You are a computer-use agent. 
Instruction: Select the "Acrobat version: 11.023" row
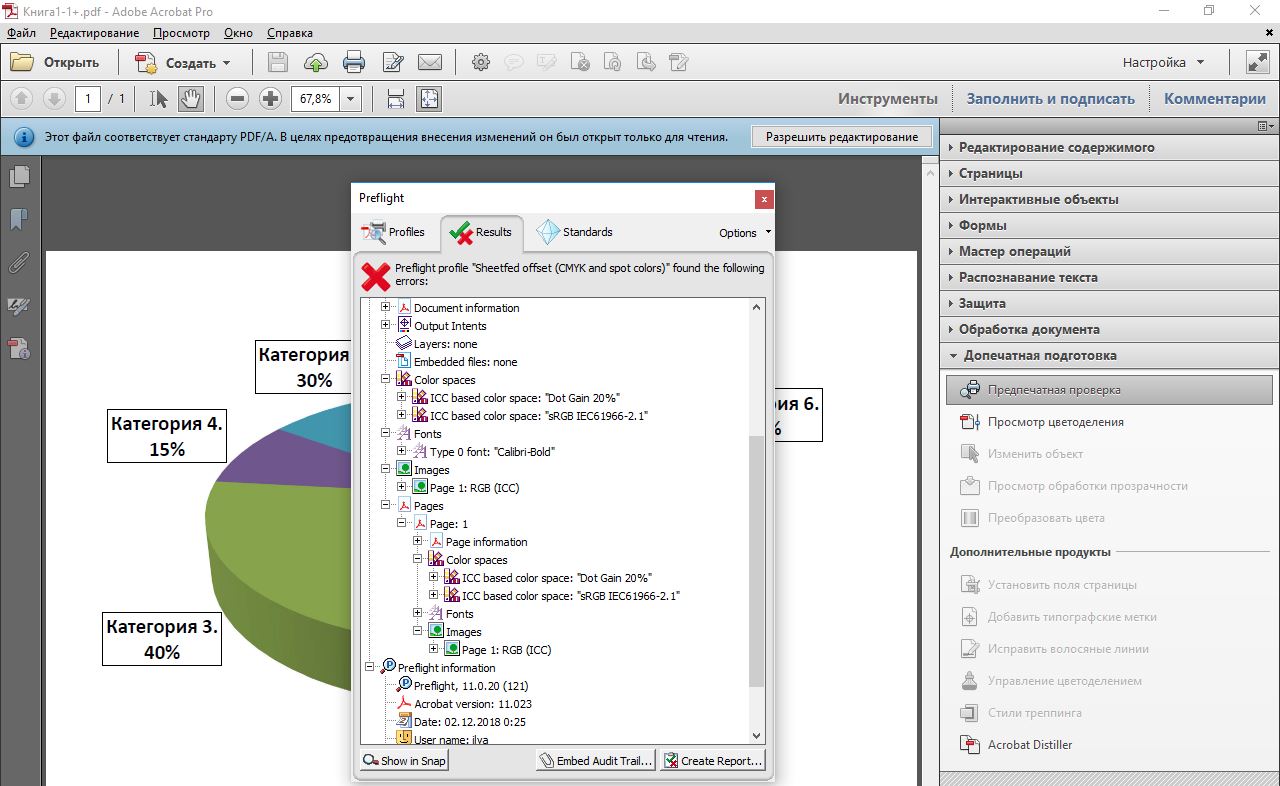pos(464,704)
